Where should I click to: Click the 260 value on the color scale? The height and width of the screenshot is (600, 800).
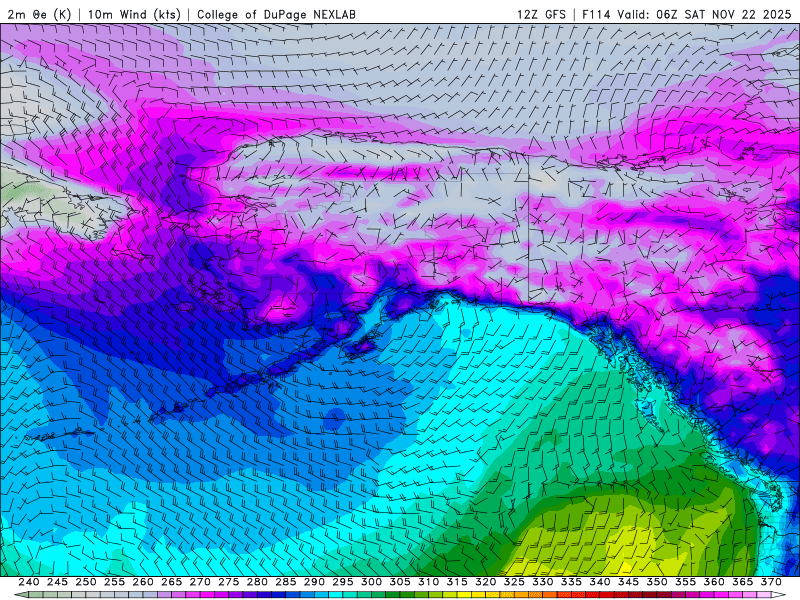pos(143,582)
